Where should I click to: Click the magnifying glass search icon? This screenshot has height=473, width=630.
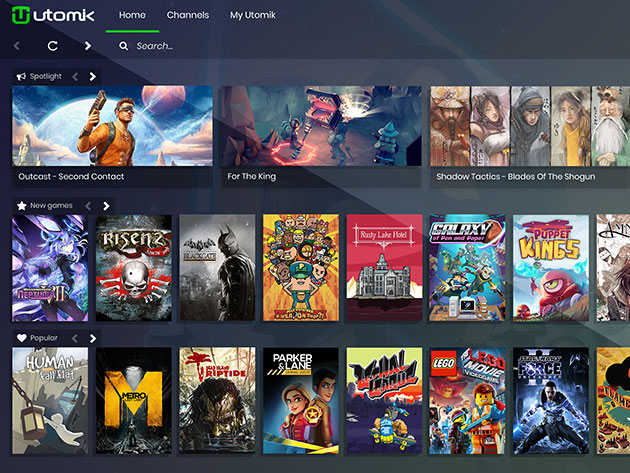point(123,46)
